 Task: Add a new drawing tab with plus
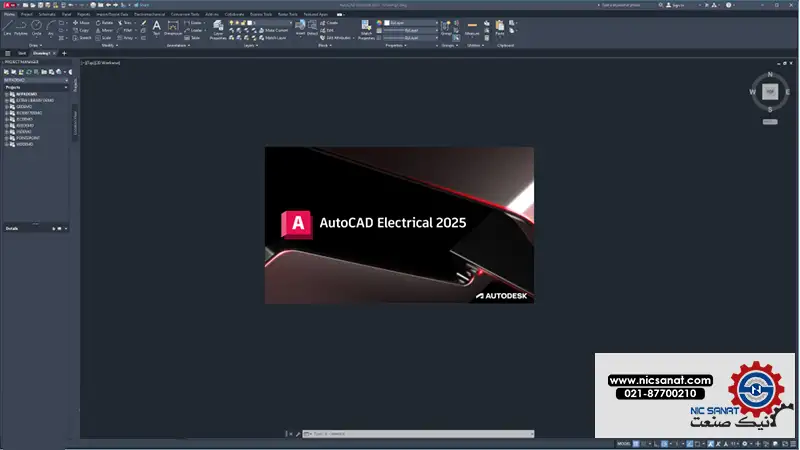tap(64, 53)
